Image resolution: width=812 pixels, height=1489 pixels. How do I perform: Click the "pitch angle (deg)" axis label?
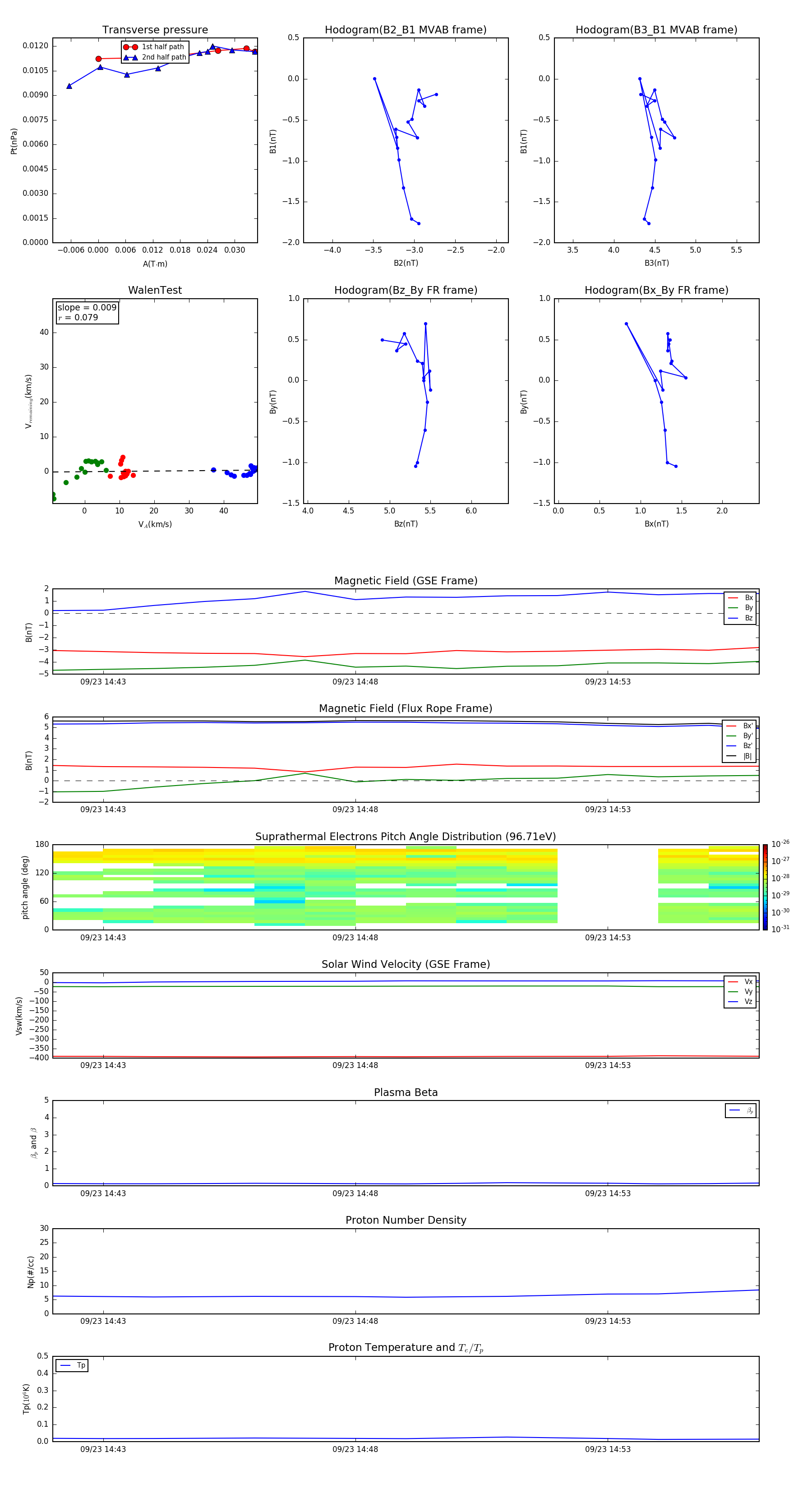[25, 887]
